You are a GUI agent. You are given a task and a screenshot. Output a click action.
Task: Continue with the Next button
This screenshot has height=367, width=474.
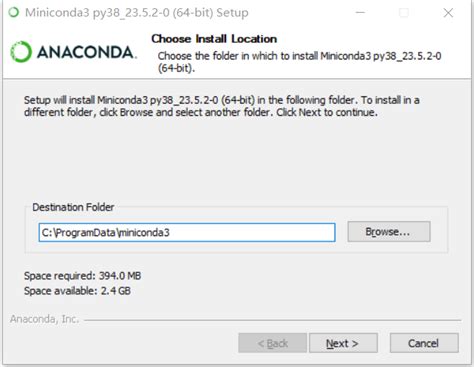pyautogui.click(x=343, y=343)
